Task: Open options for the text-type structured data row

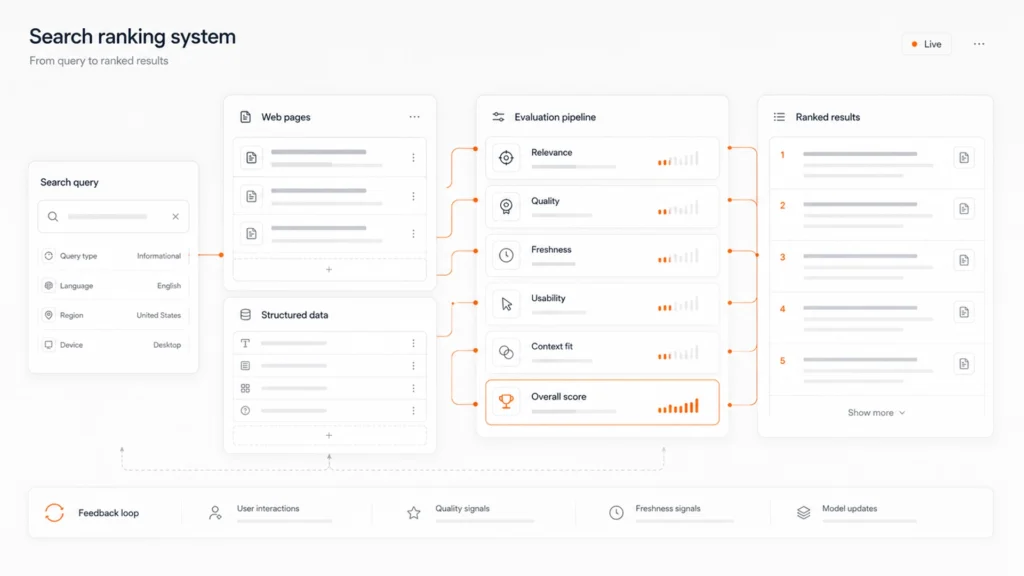Action: pyautogui.click(x=413, y=343)
